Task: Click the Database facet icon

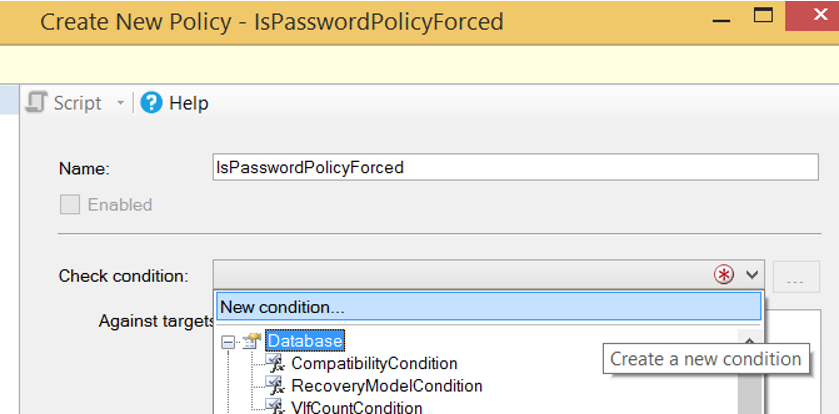Action: pyautogui.click(x=251, y=340)
